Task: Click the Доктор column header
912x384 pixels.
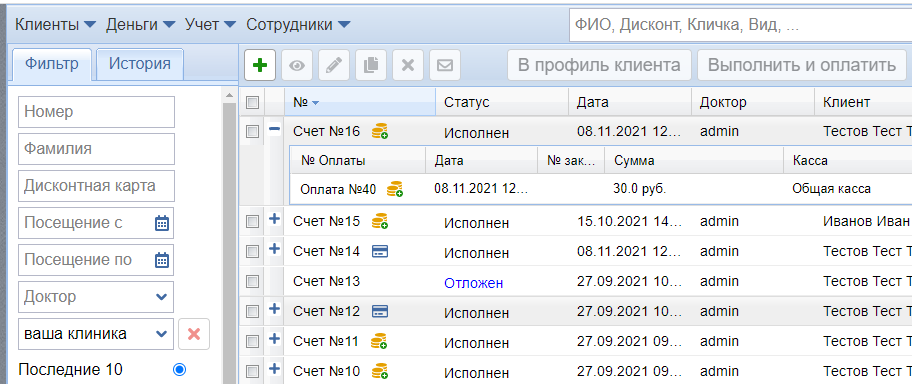Action: point(753,102)
